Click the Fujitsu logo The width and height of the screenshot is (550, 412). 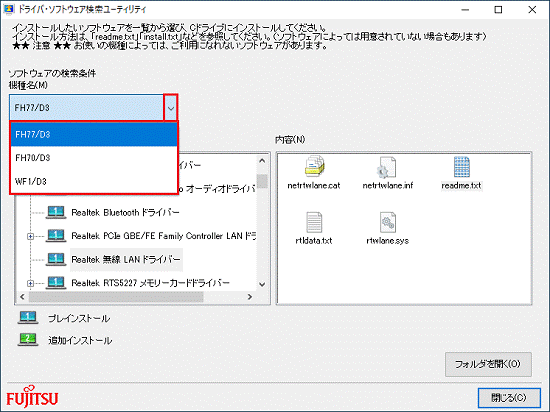click(32, 397)
